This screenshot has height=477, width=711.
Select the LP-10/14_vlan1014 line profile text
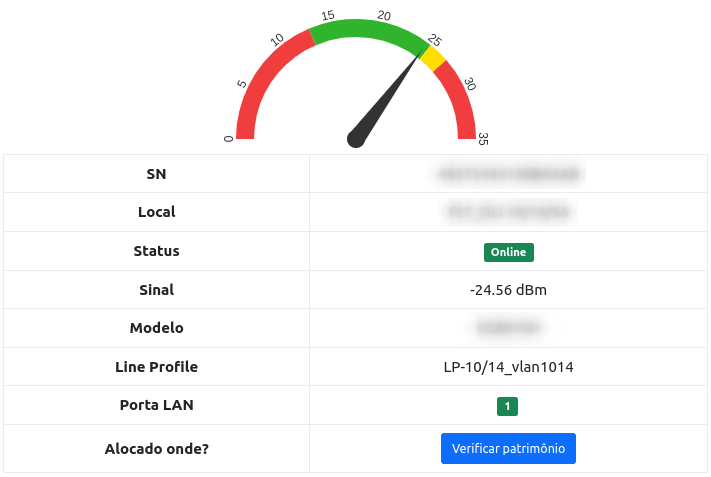508,367
